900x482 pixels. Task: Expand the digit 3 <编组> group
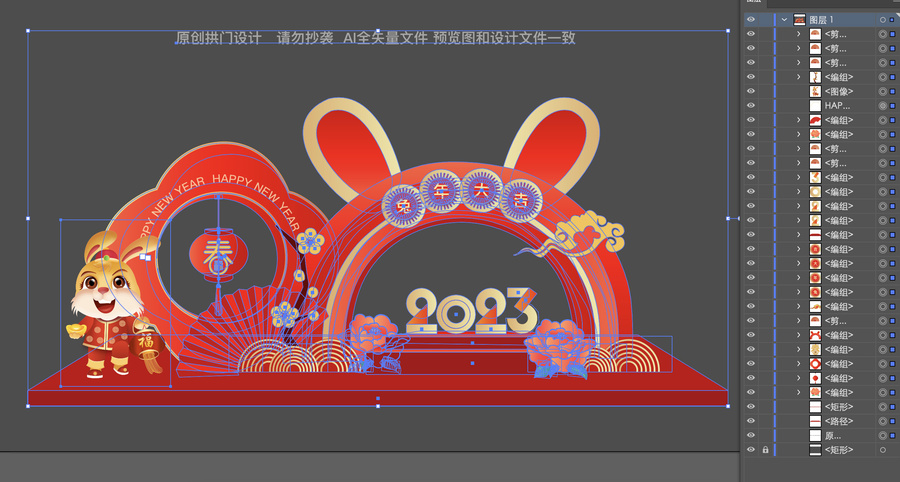tap(798, 177)
